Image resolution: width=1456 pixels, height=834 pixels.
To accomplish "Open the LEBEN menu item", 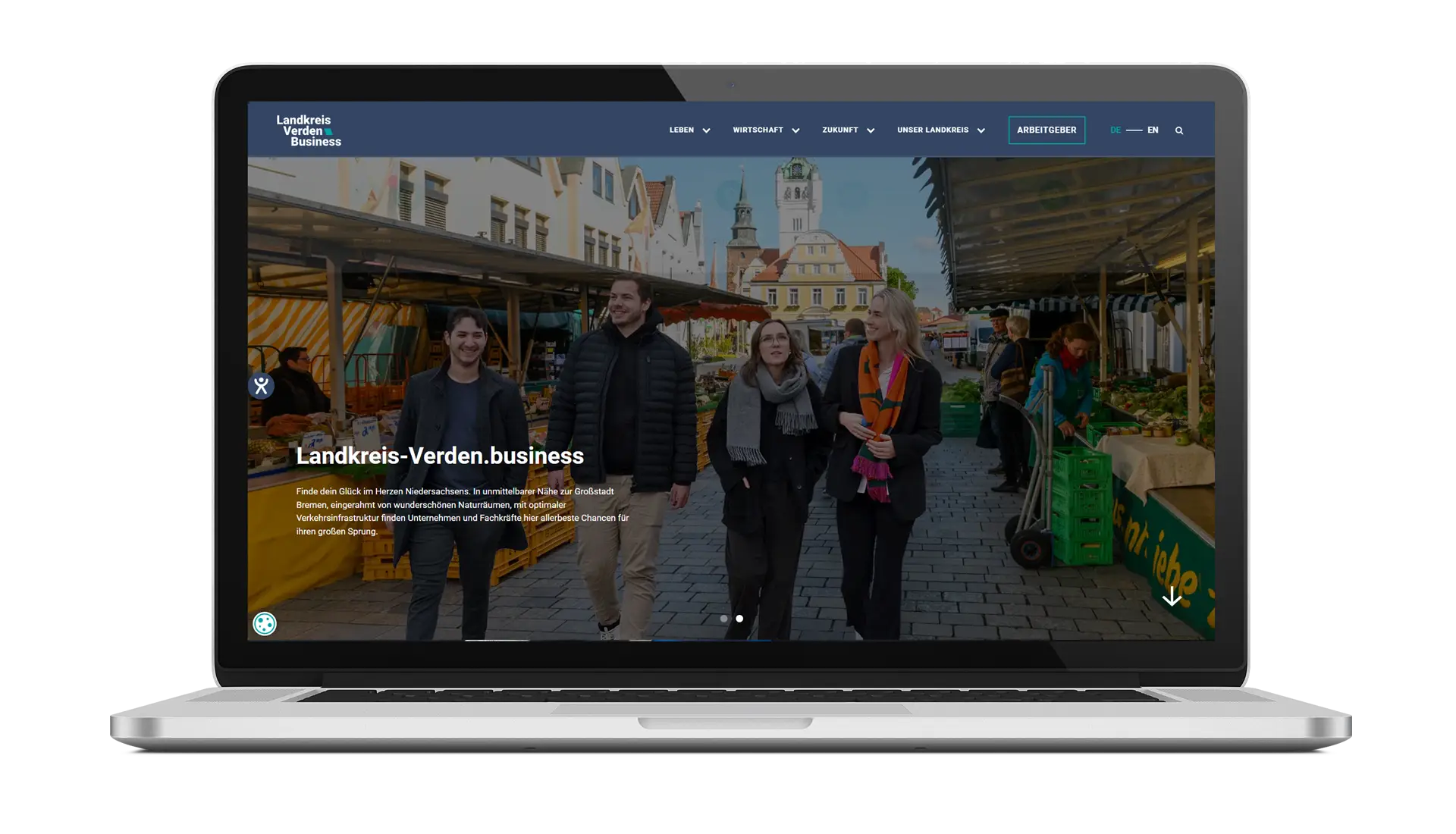I will [x=681, y=130].
